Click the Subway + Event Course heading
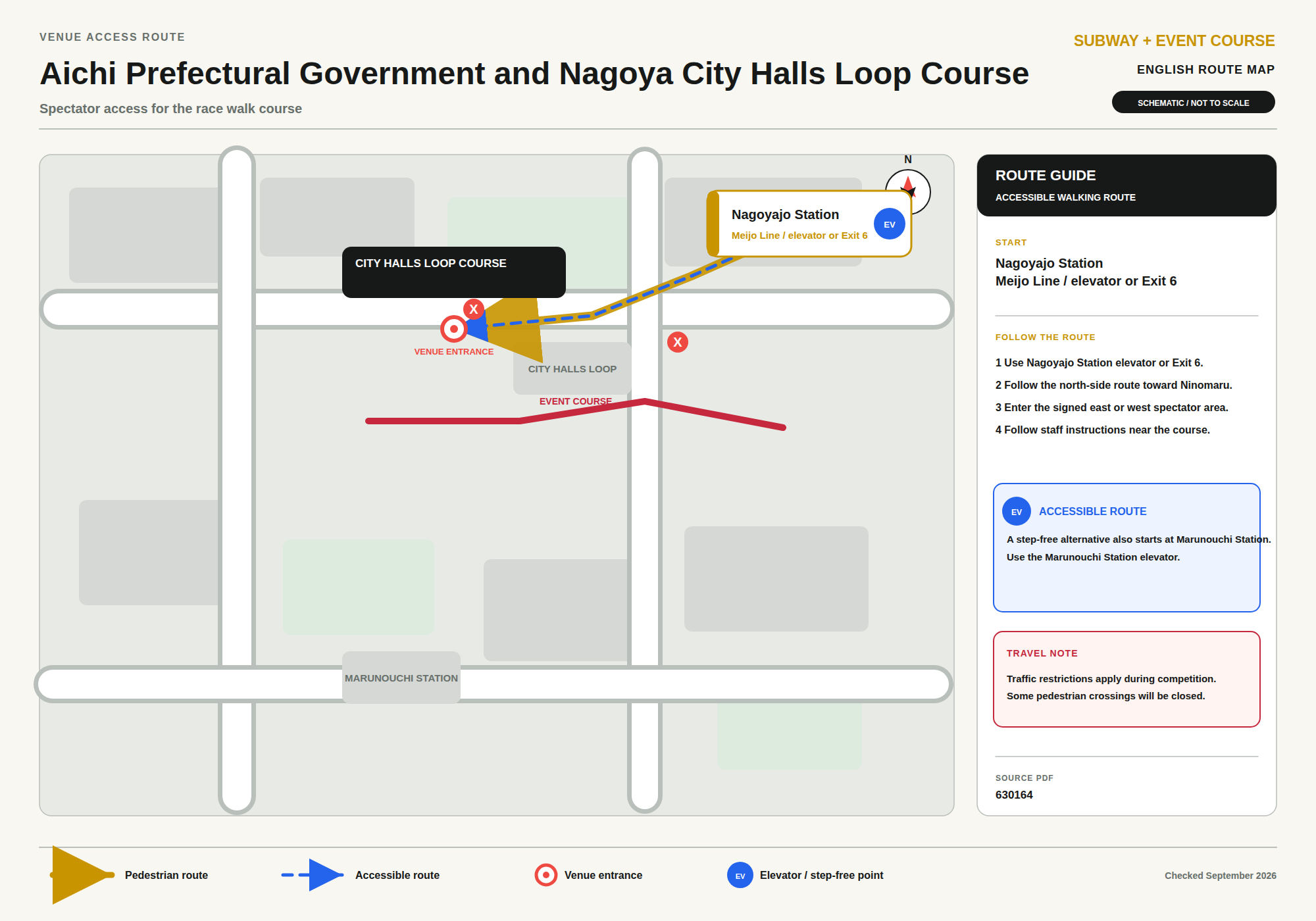Image resolution: width=1316 pixels, height=921 pixels. (x=1175, y=41)
